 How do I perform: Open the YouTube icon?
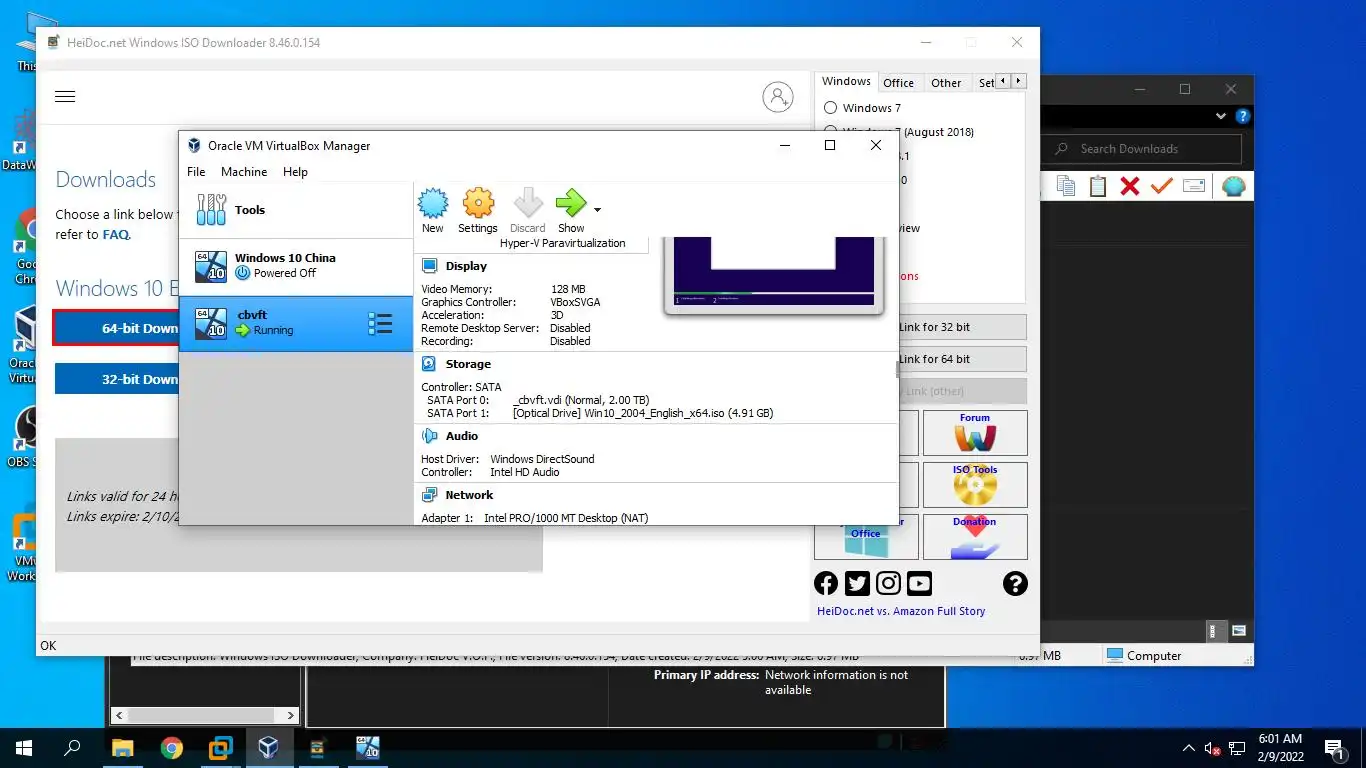point(919,584)
